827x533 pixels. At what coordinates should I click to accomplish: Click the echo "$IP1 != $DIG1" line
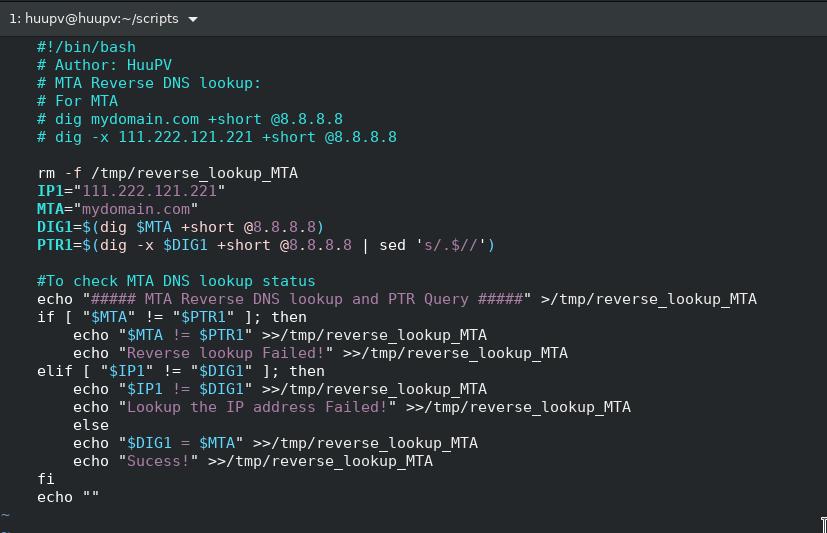(280, 389)
